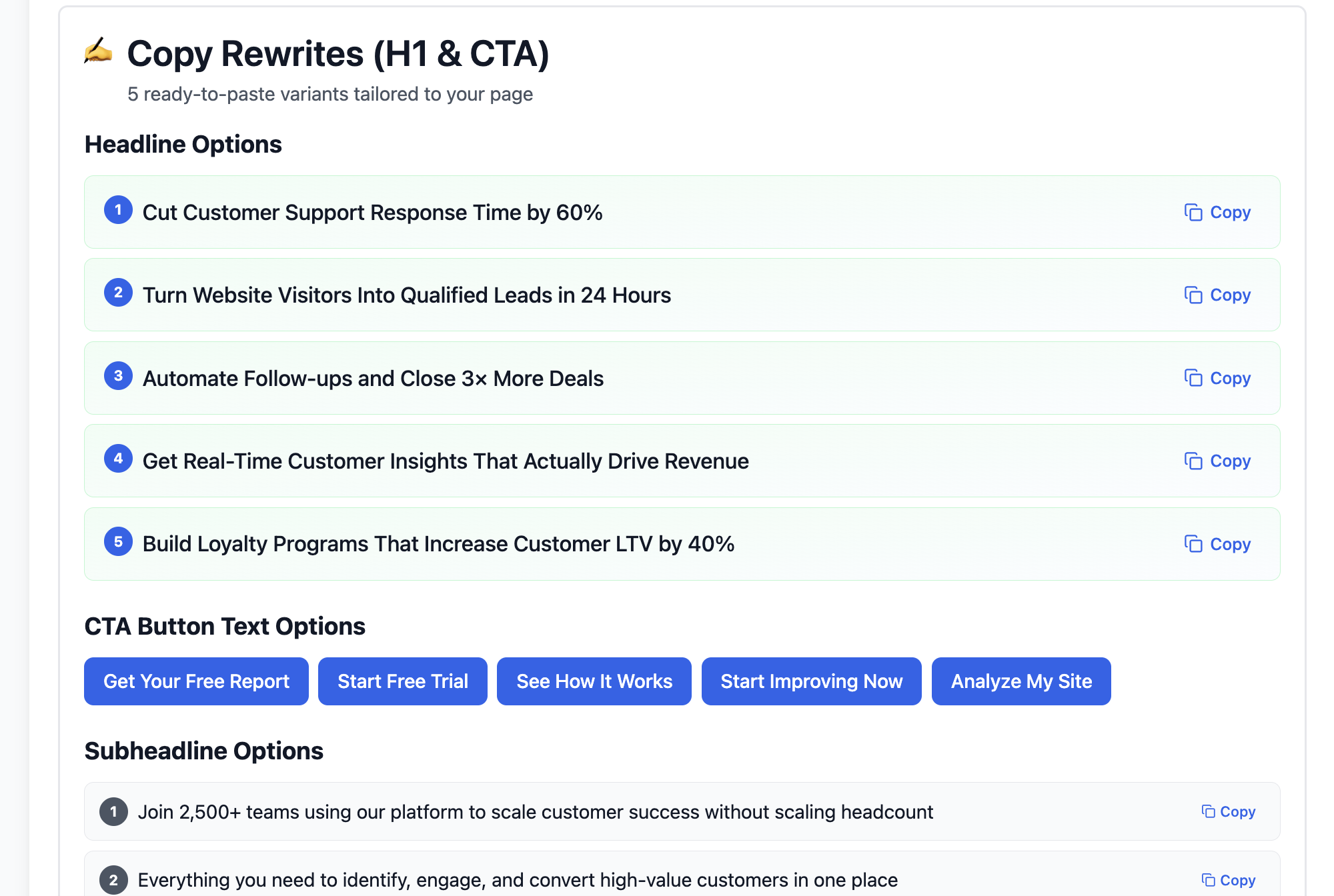Click the numbered badge 2 next to the visitors headline

pos(118,292)
